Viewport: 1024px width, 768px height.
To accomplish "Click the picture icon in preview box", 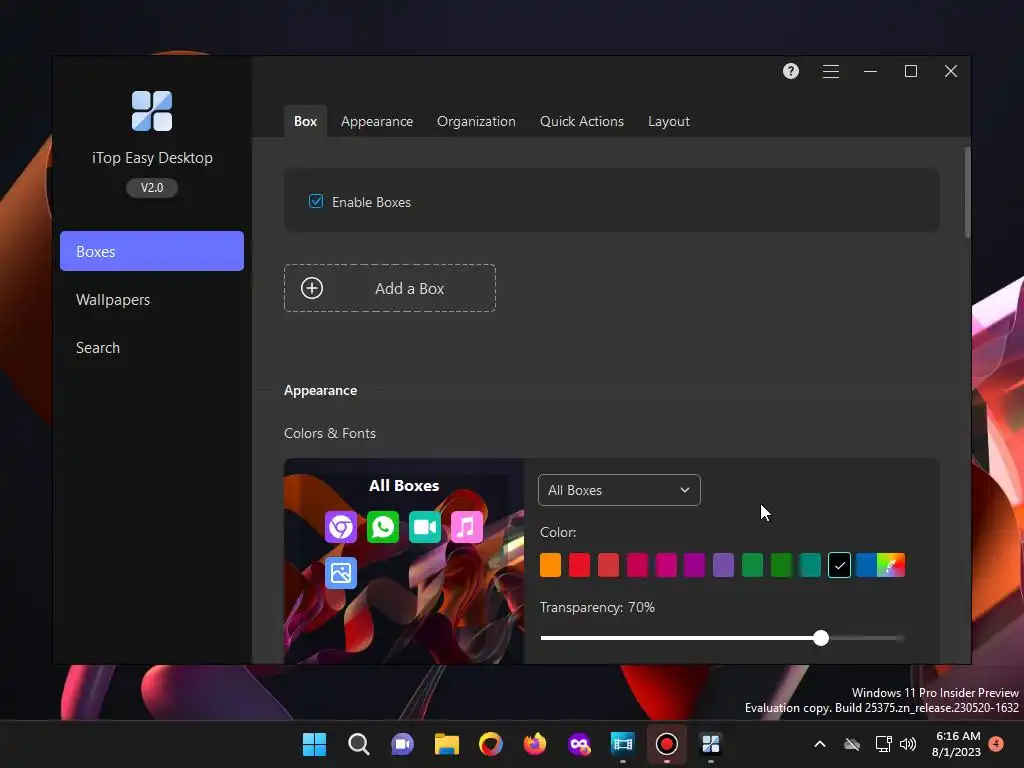I will click(341, 573).
